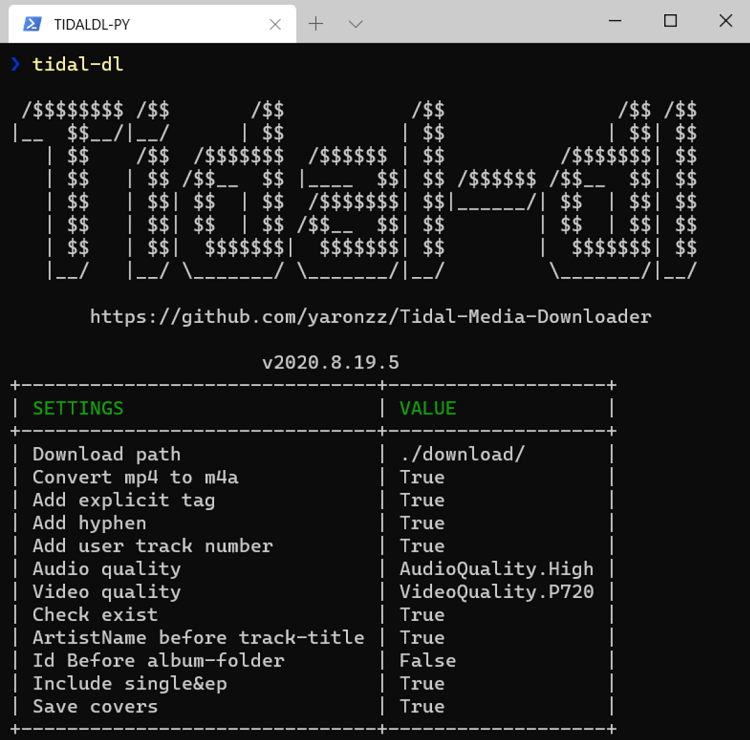Click the Check exist label
This screenshot has height=740, width=750.
pos(95,615)
